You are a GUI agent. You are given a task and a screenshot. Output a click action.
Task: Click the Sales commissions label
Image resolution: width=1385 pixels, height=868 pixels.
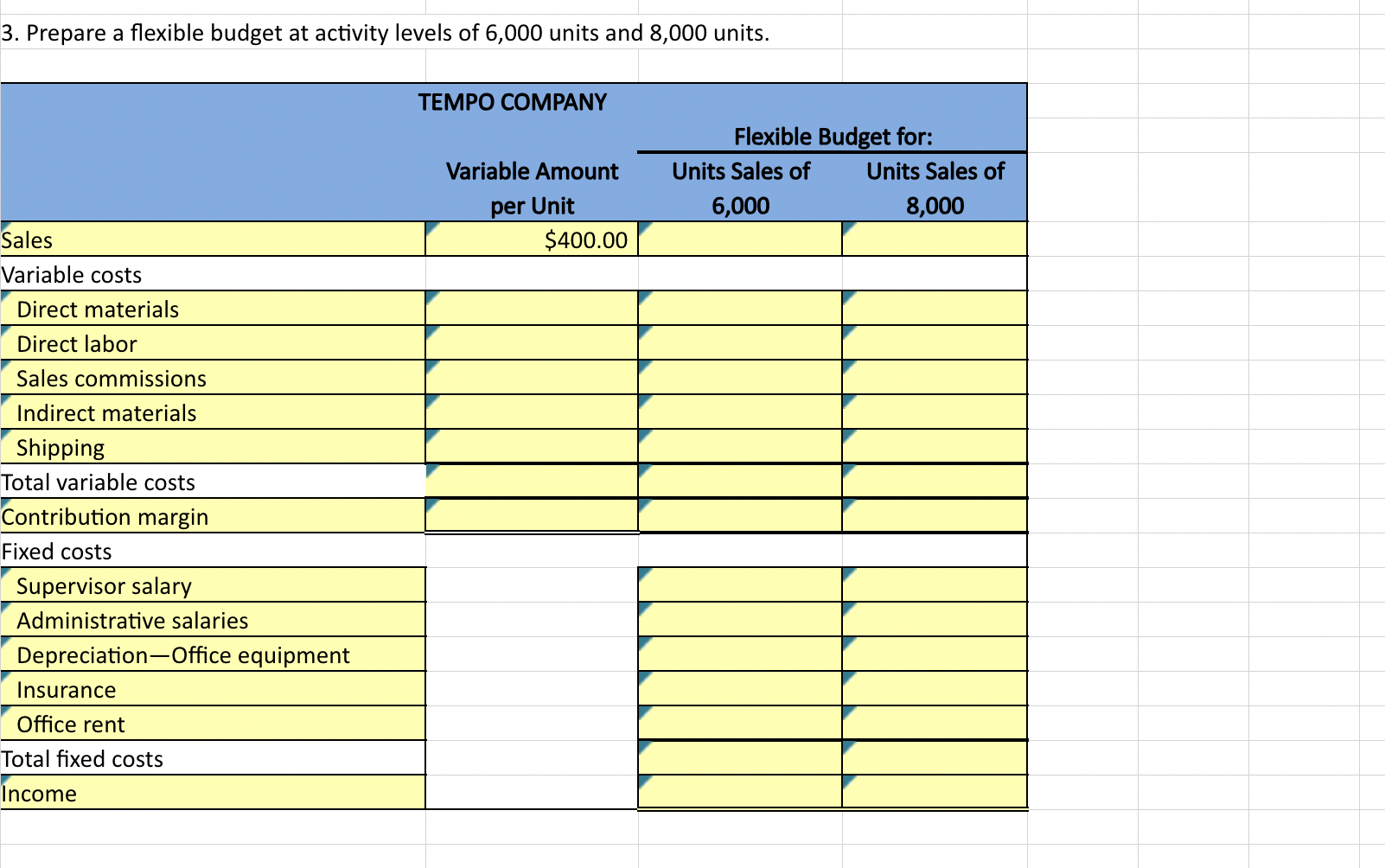(x=112, y=378)
